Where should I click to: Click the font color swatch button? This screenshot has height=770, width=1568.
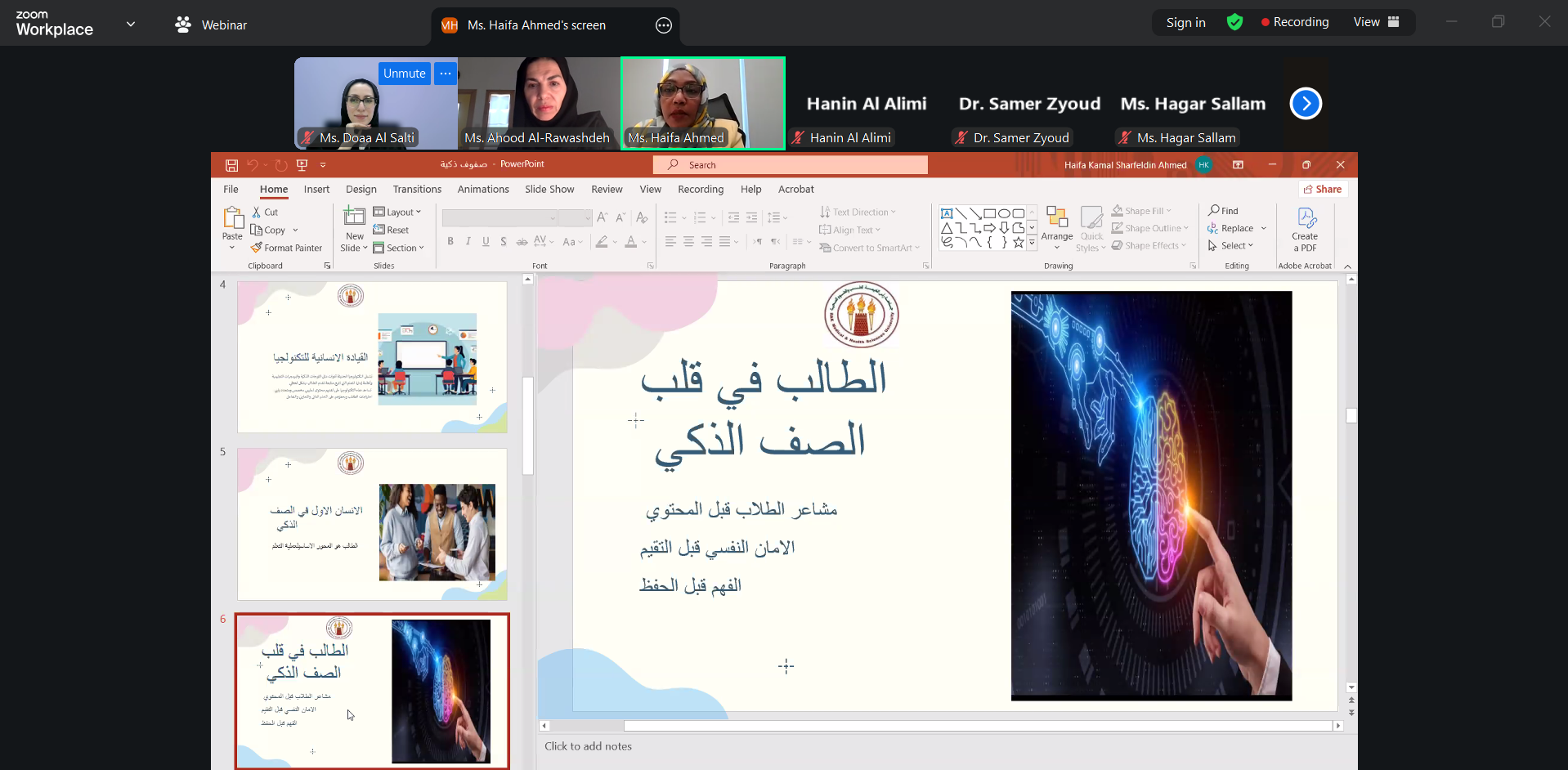[x=630, y=242]
